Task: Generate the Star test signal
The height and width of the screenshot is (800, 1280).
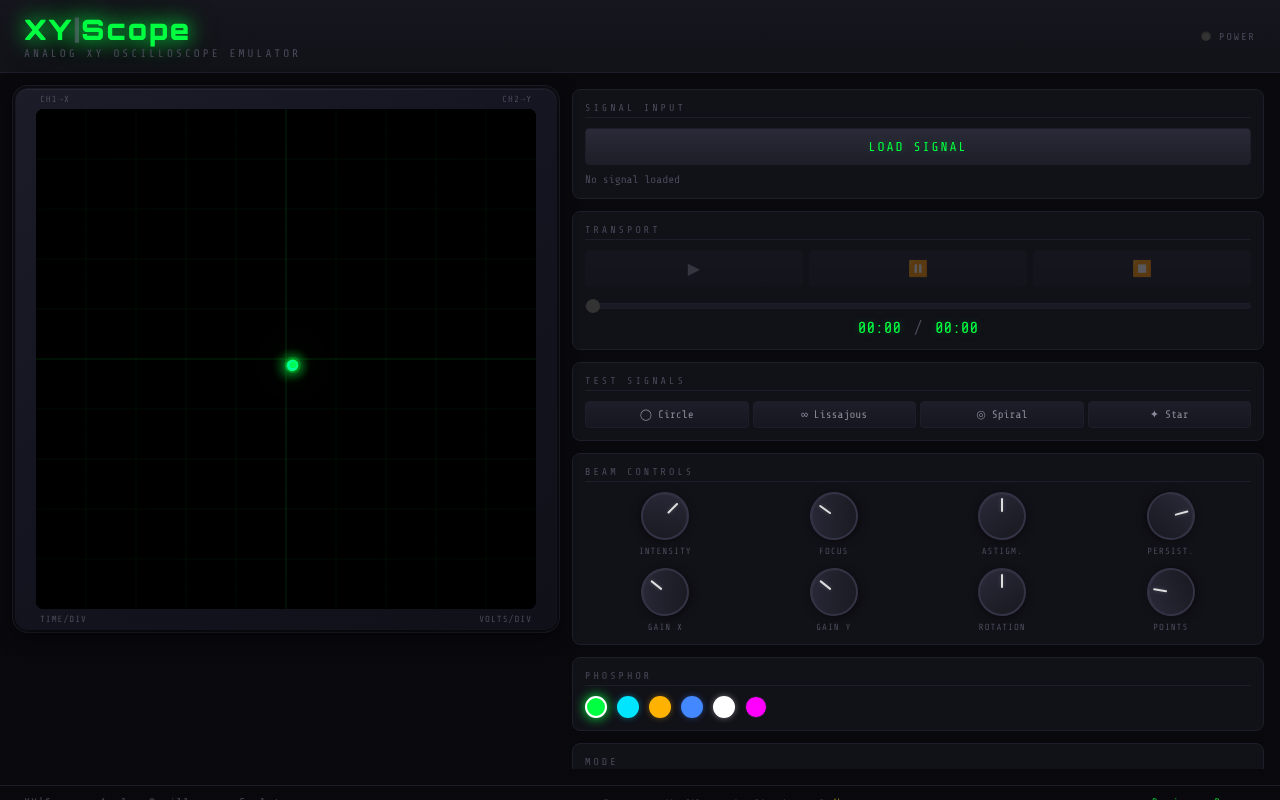Action: [x=1169, y=415]
